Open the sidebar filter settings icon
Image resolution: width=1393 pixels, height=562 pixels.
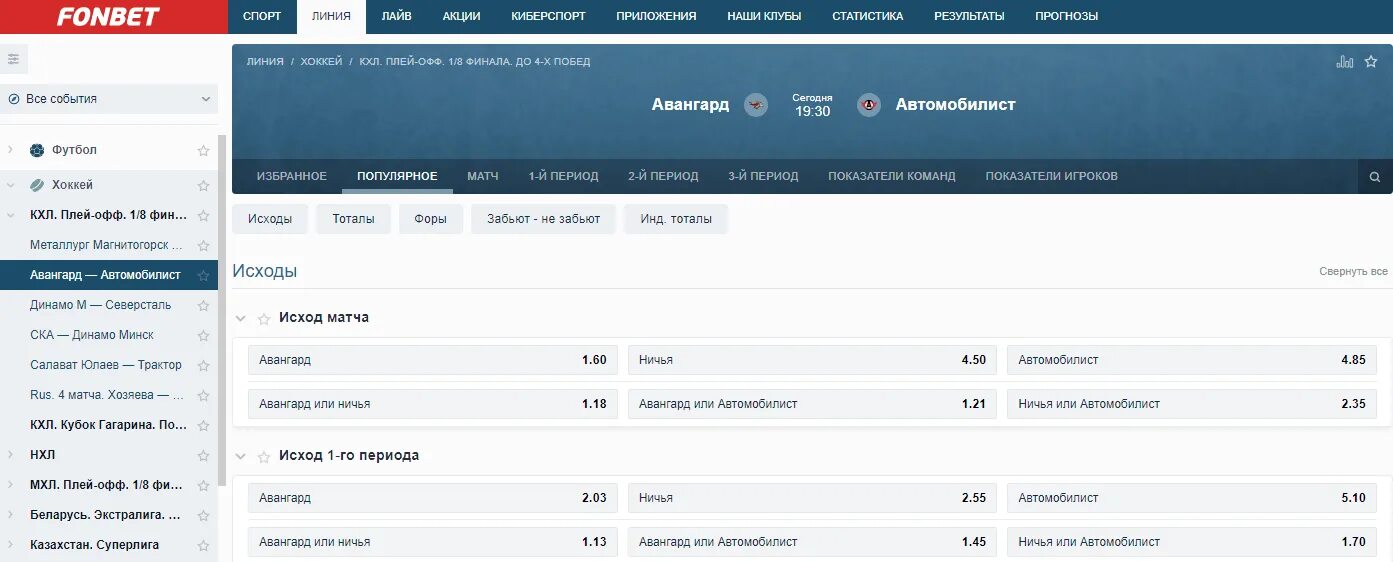click(14, 59)
